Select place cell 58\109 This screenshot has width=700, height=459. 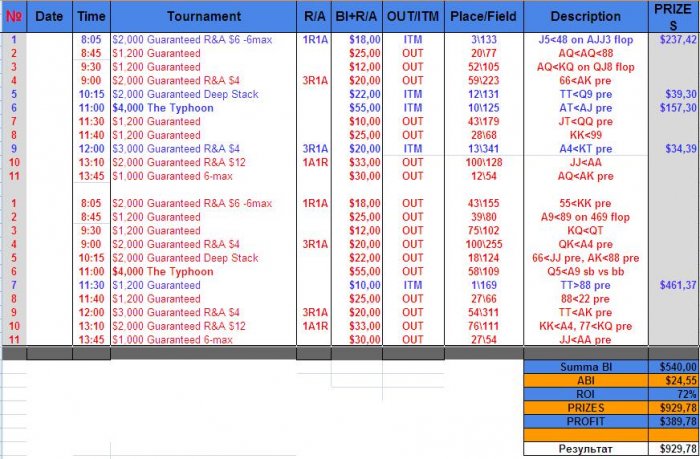[484, 271]
